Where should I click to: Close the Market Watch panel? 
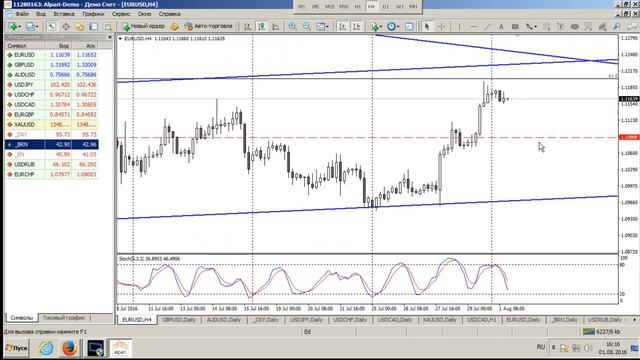pos(110,37)
